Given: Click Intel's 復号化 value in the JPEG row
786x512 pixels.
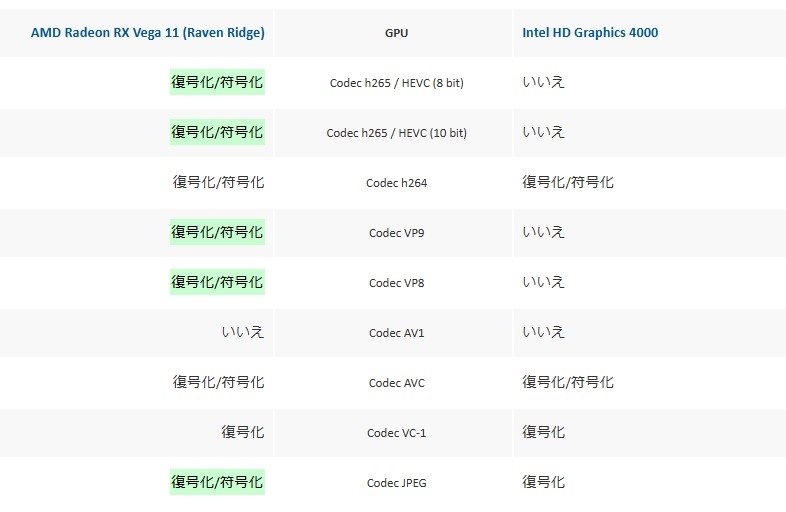Looking at the screenshot, I should tap(543, 482).
